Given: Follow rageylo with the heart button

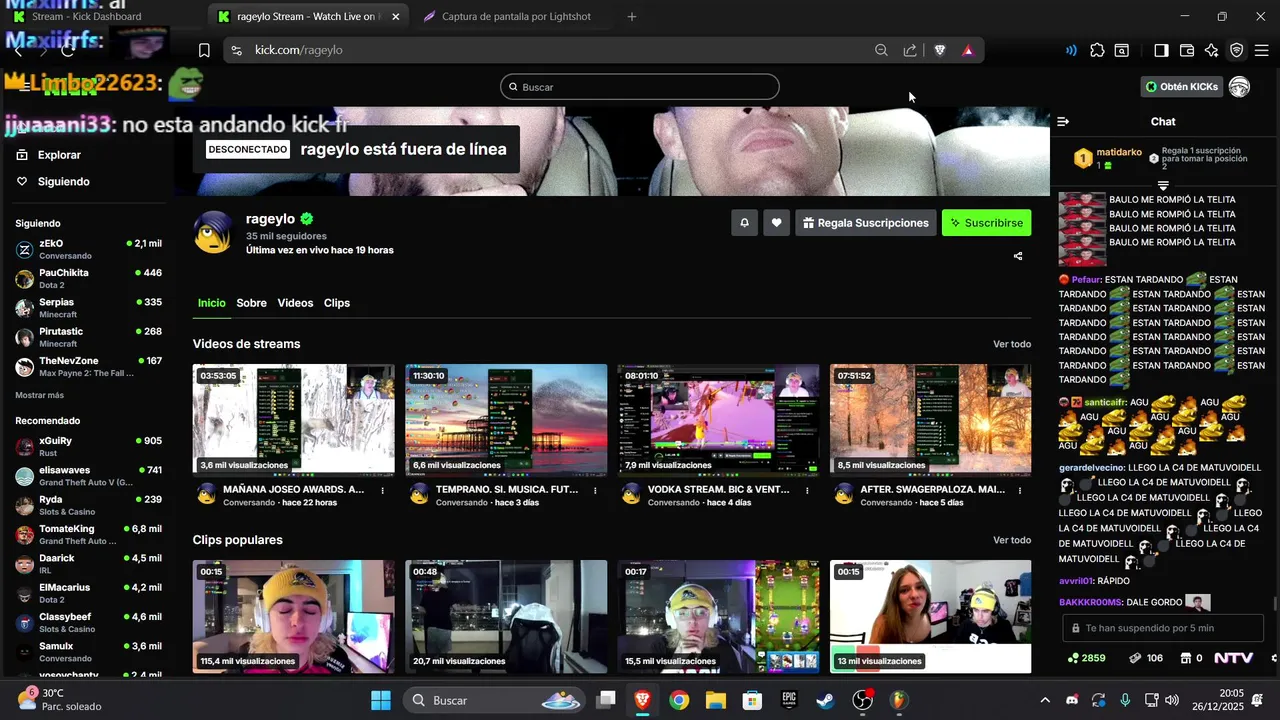Looking at the screenshot, I should (777, 223).
